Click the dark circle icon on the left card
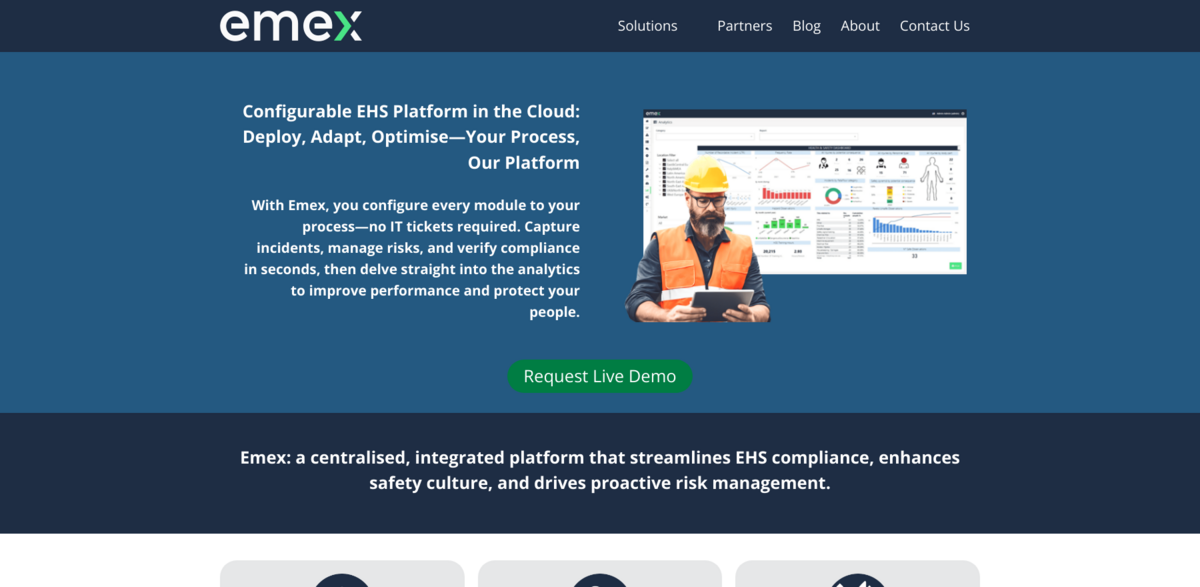Screen dimensions: 1200x587 pyautogui.click(x=342, y=581)
